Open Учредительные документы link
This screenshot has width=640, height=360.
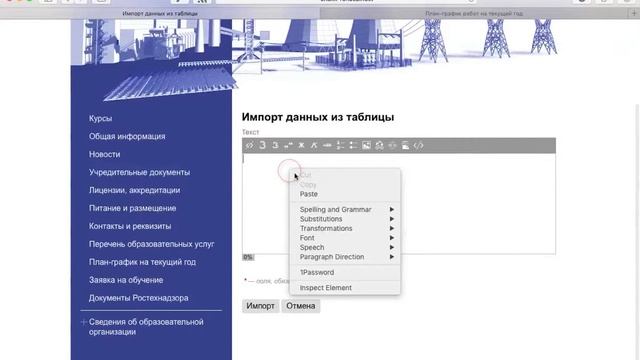pyautogui.click(x=139, y=172)
